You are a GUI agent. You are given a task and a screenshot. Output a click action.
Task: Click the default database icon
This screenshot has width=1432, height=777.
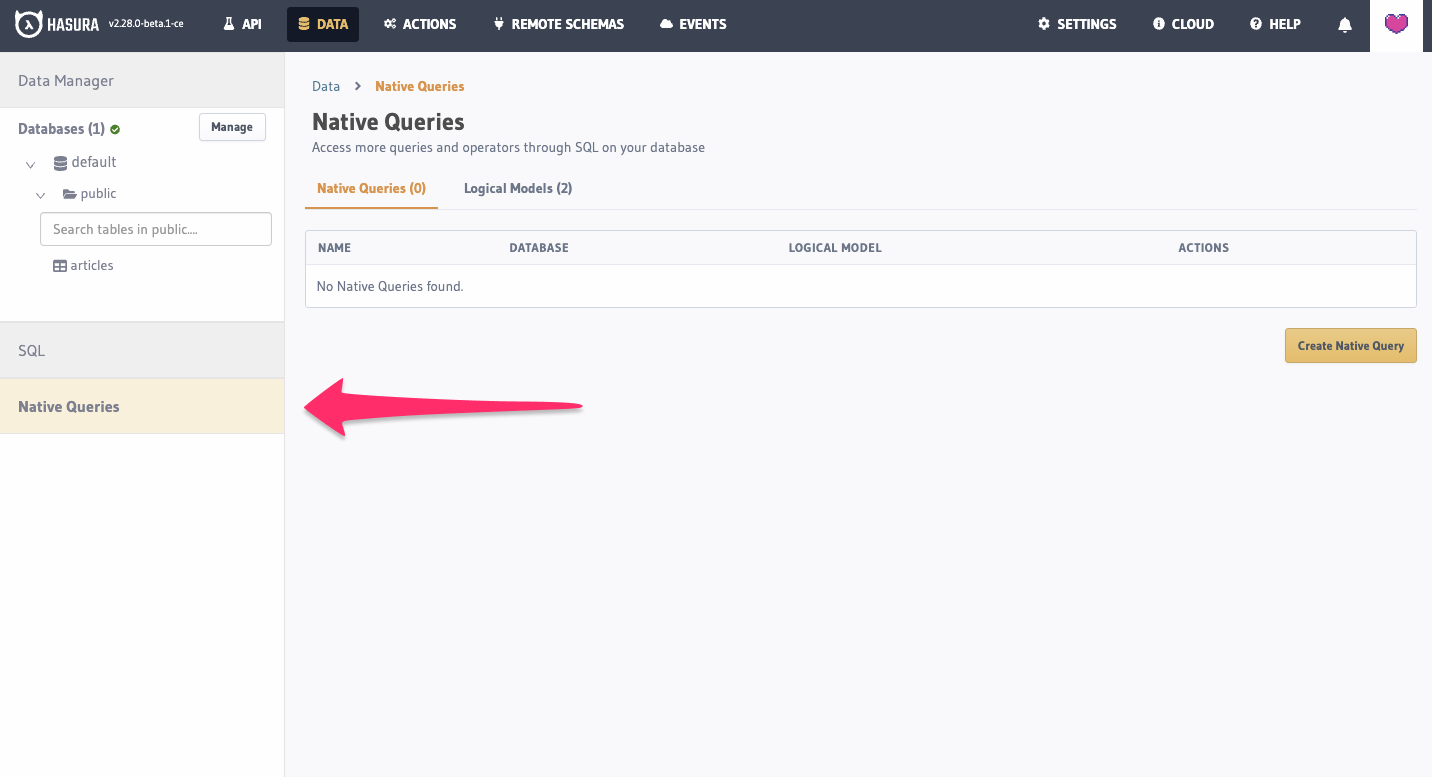coord(60,162)
